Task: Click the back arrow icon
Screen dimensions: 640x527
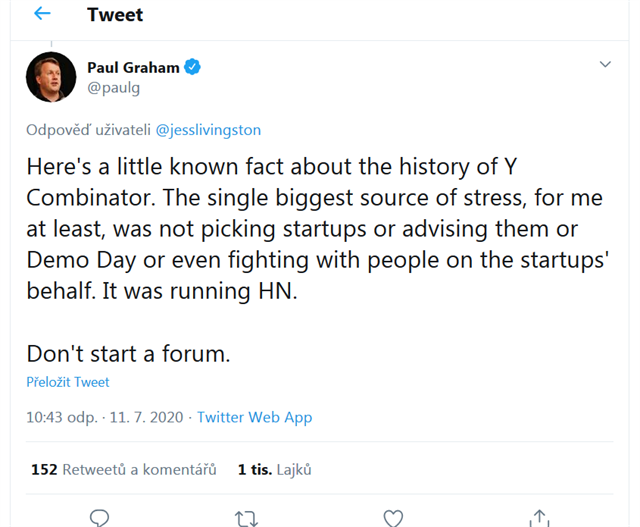Action: (41, 14)
